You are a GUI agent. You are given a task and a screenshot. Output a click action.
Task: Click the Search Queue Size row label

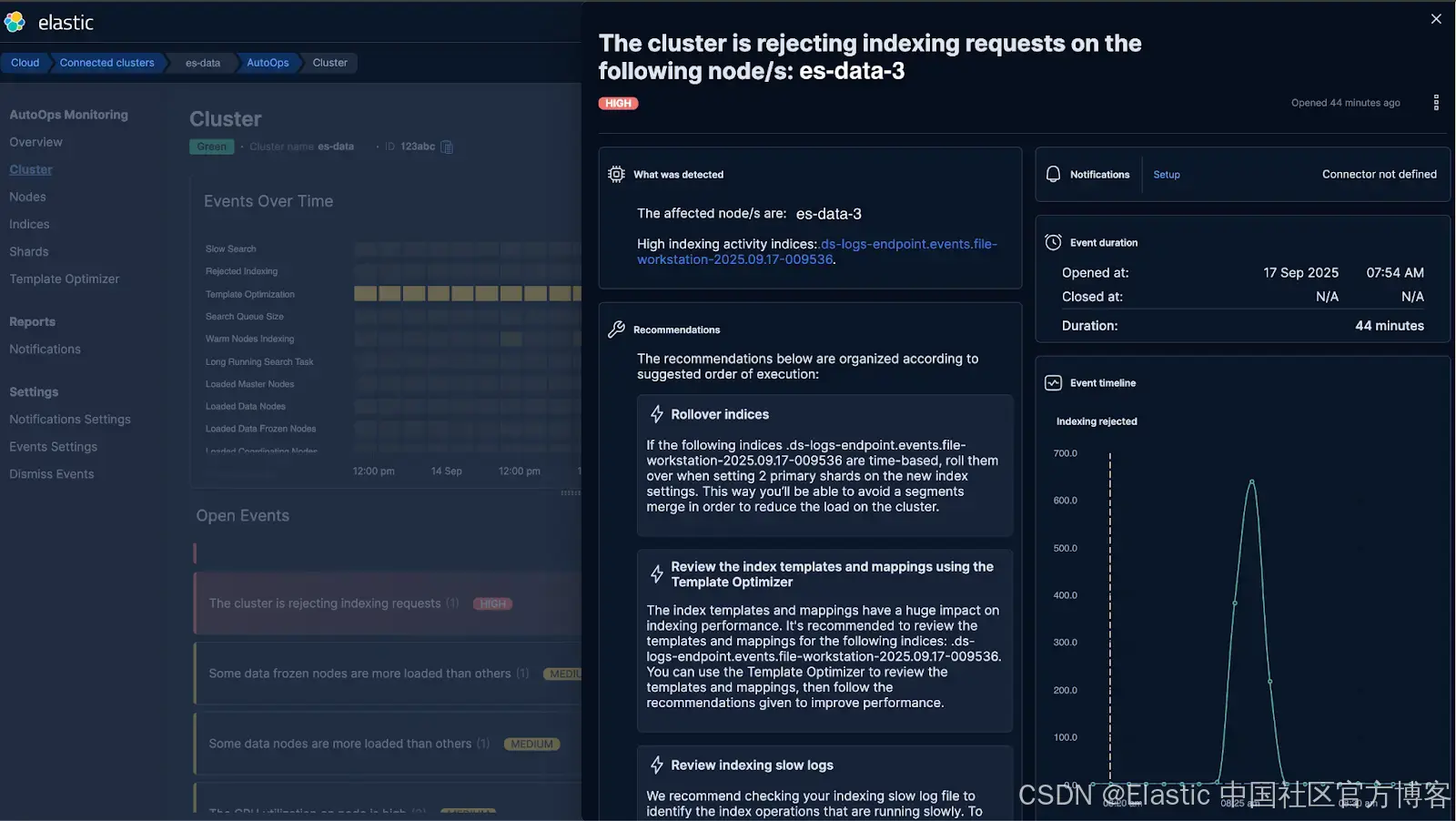(x=245, y=316)
